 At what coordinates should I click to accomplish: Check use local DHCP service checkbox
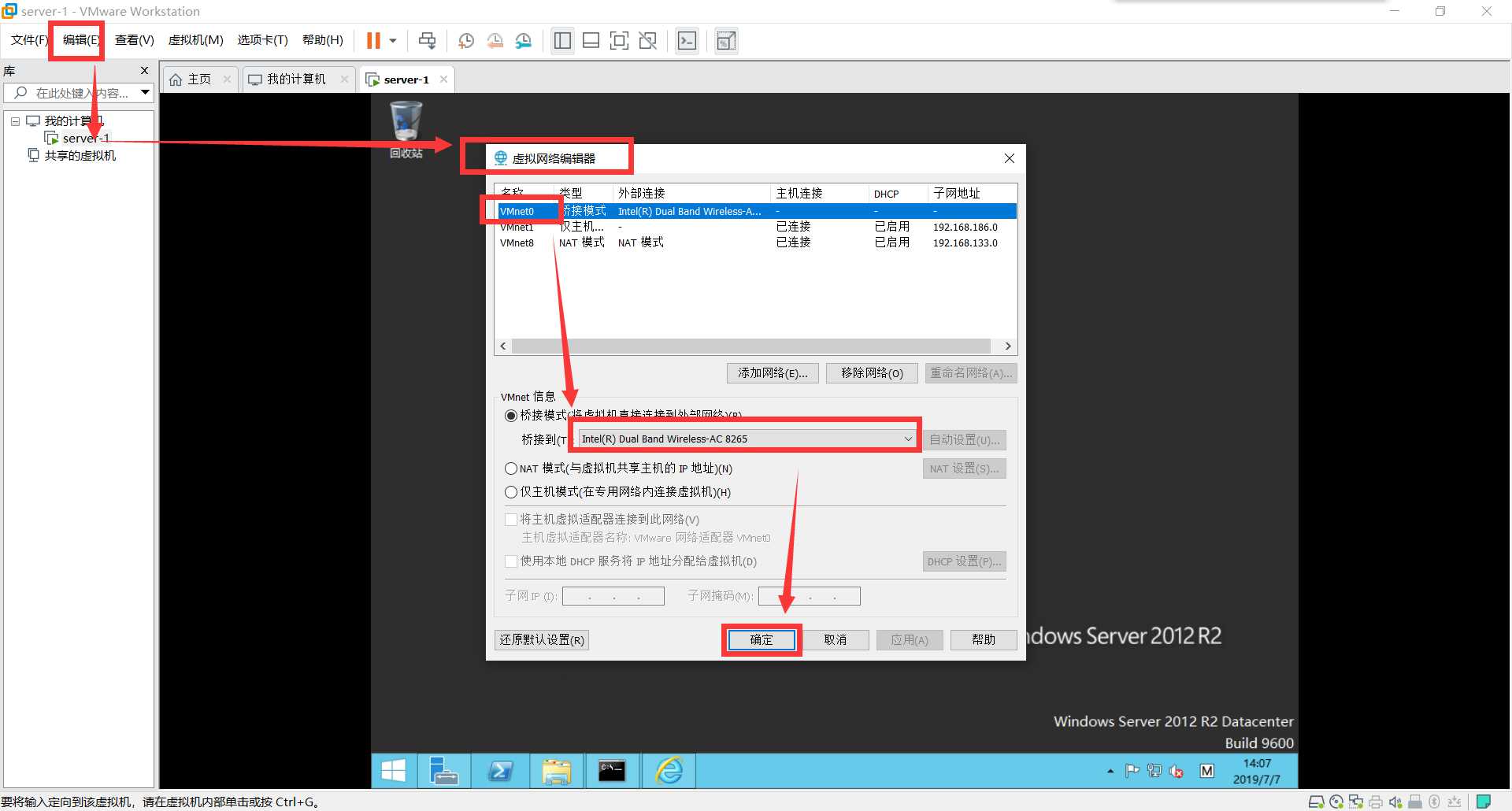[x=511, y=561]
